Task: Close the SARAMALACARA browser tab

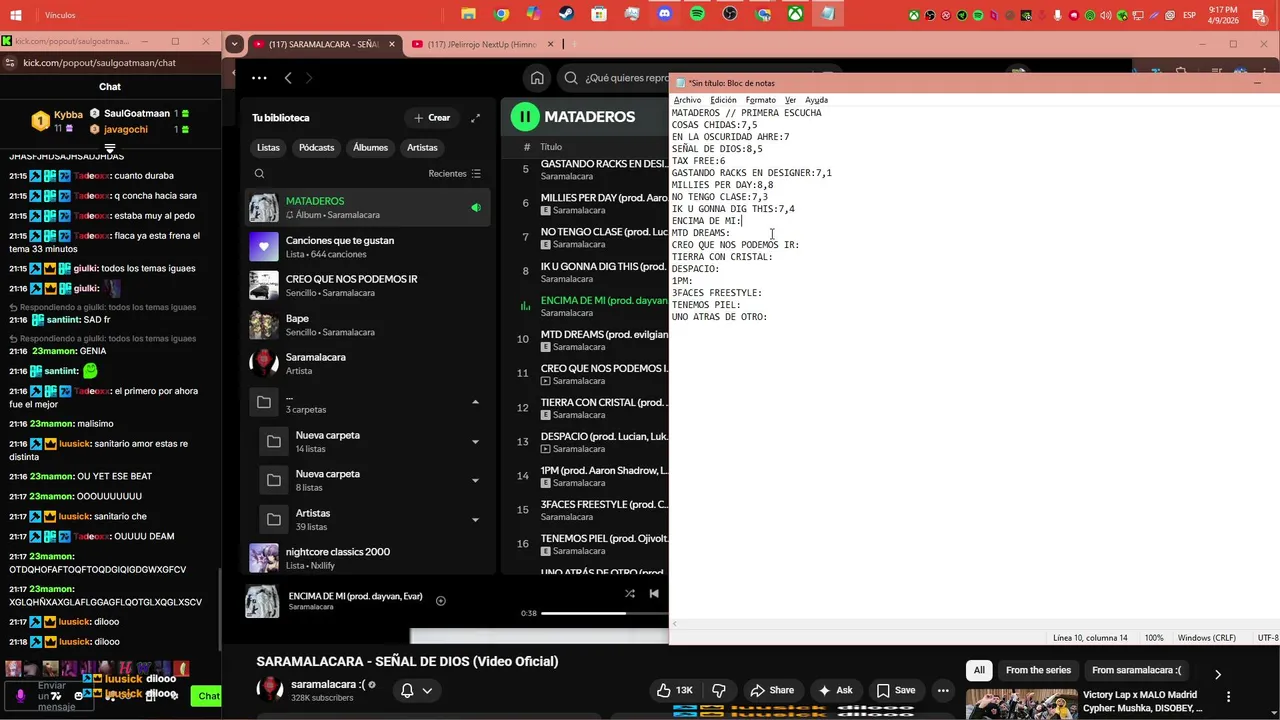Action: 391,44
